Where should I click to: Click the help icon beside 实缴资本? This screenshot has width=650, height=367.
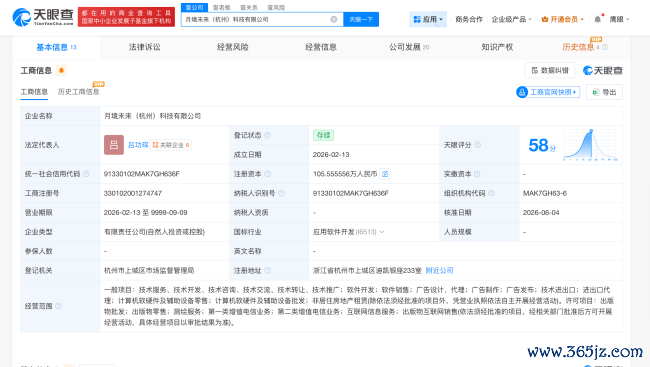(x=477, y=174)
